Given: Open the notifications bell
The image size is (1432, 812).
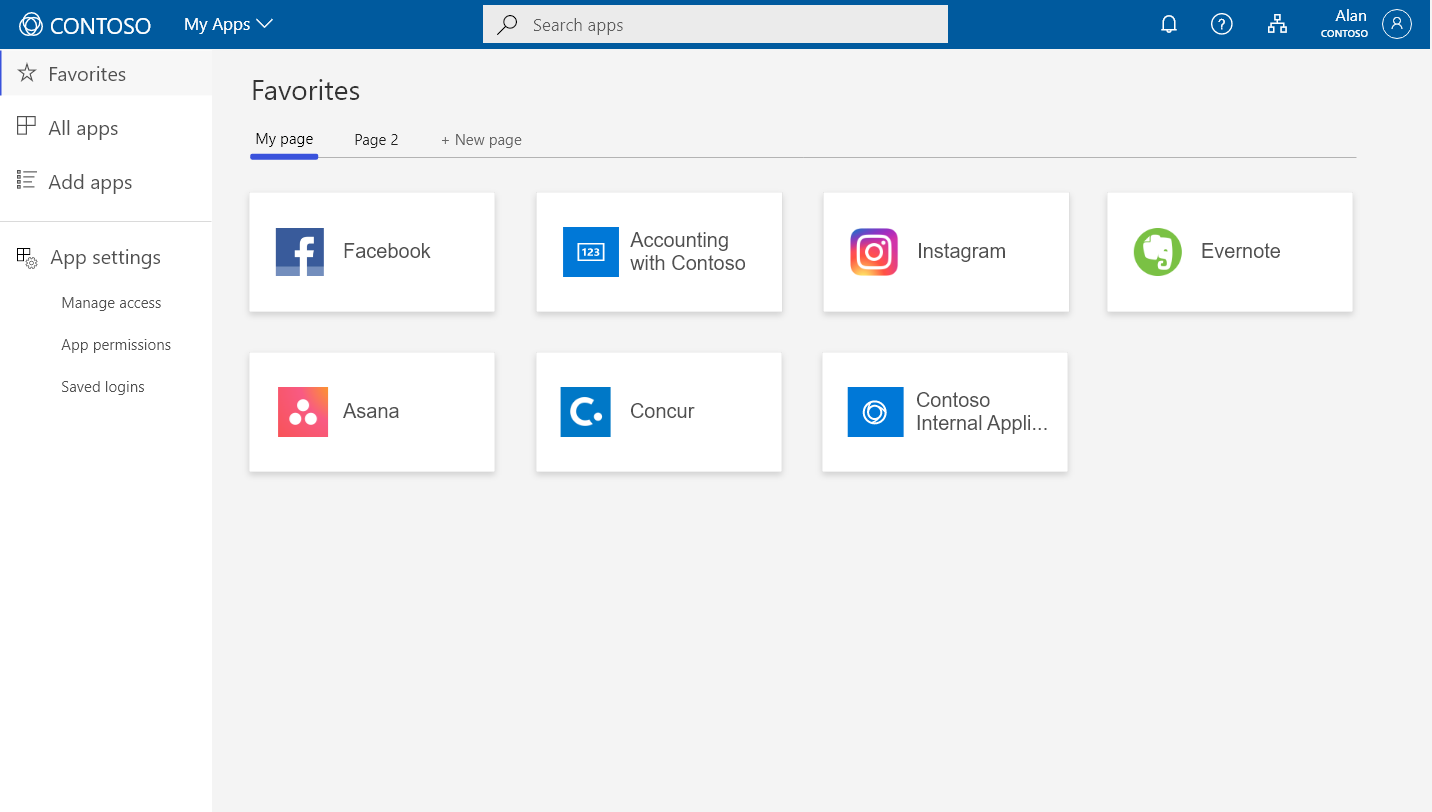Looking at the screenshot, I should pos(1169,25).
